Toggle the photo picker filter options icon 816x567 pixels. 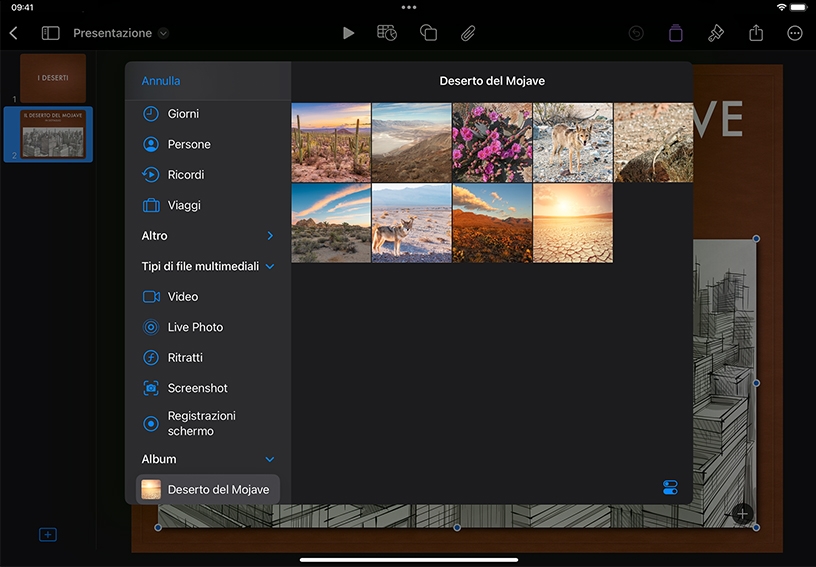[x=670, y=487]
